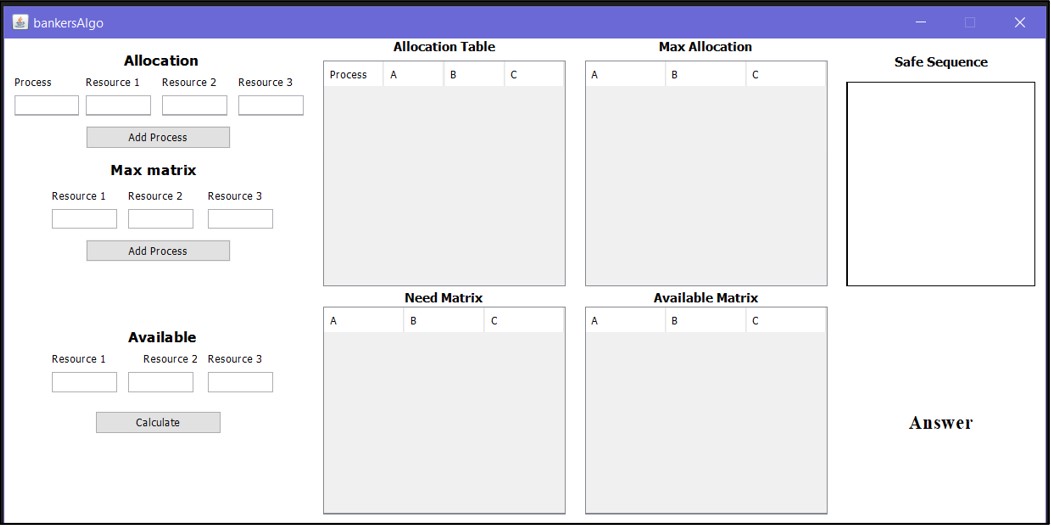The image size is (1051, 527).
Task: Focus the Allocation Resource 1 field
Action: [118, 105]
